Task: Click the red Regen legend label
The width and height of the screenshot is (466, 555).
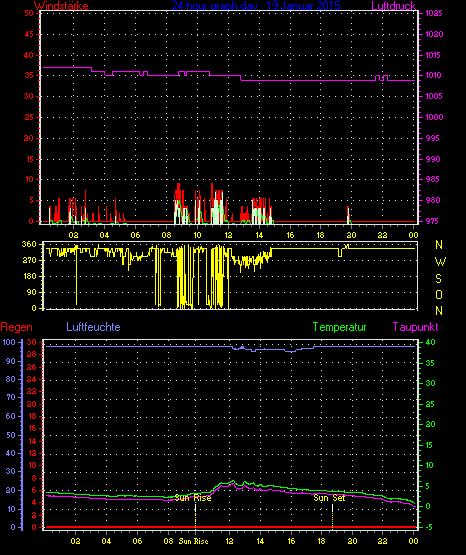Action: 16,327
